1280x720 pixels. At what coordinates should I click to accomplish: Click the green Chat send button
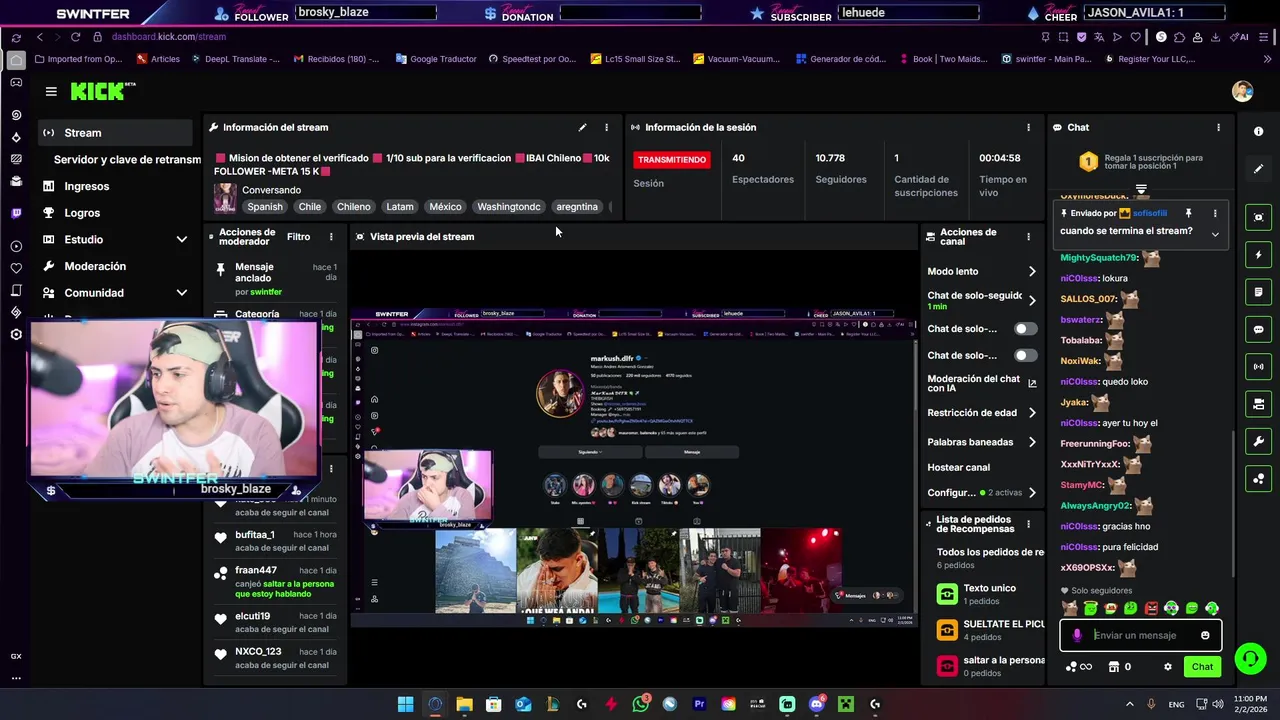[x=1202, y=666]
